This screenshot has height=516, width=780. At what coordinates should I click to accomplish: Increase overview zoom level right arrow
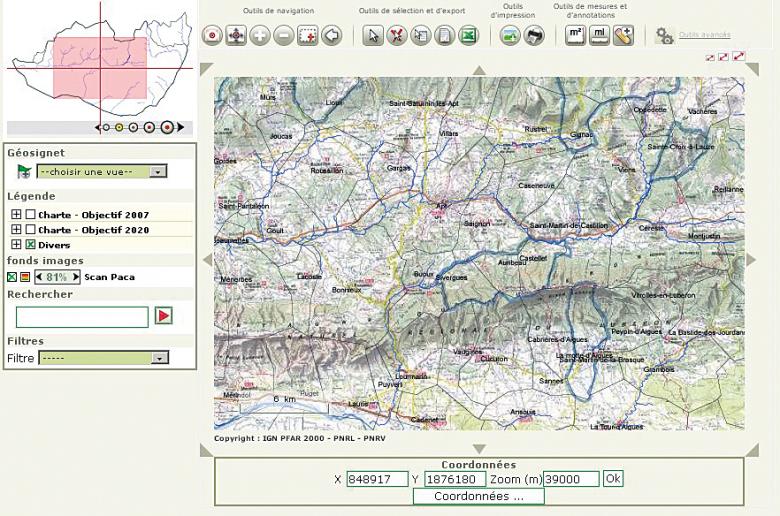[181, 127]
